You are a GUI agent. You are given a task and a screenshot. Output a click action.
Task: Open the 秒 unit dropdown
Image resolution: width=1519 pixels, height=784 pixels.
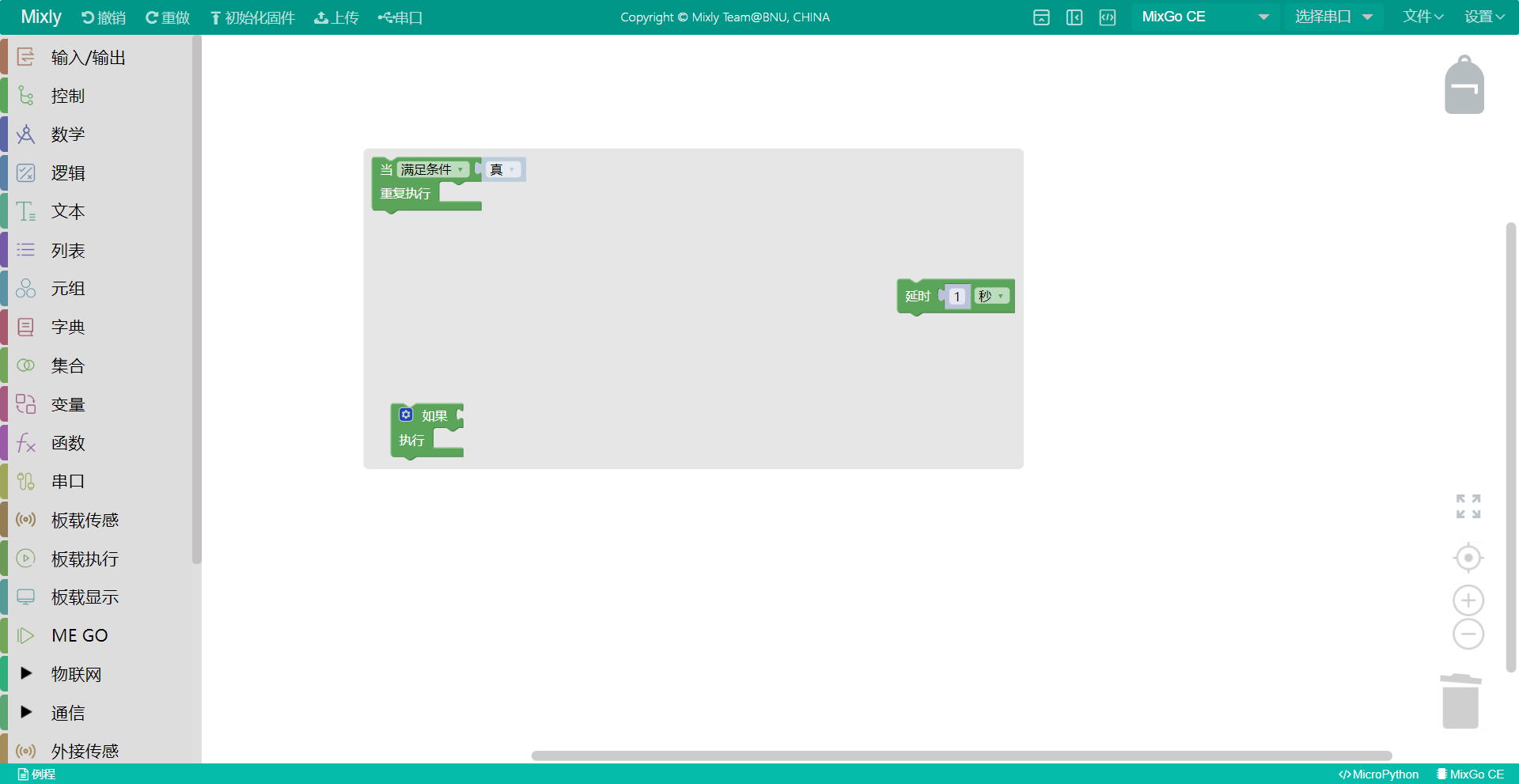(991, 296)
